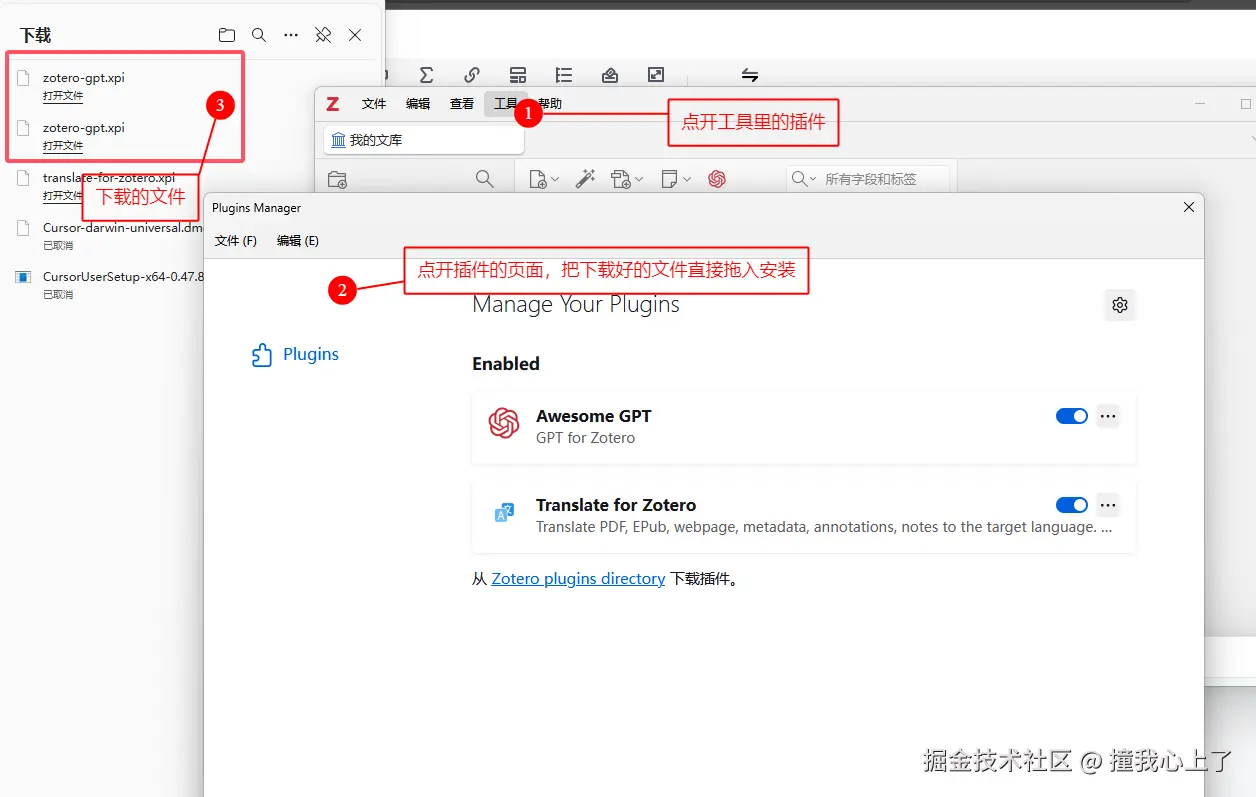Click the GPT icon in Zotero's toolbar
1256x797 pixels.
point(717,178)
